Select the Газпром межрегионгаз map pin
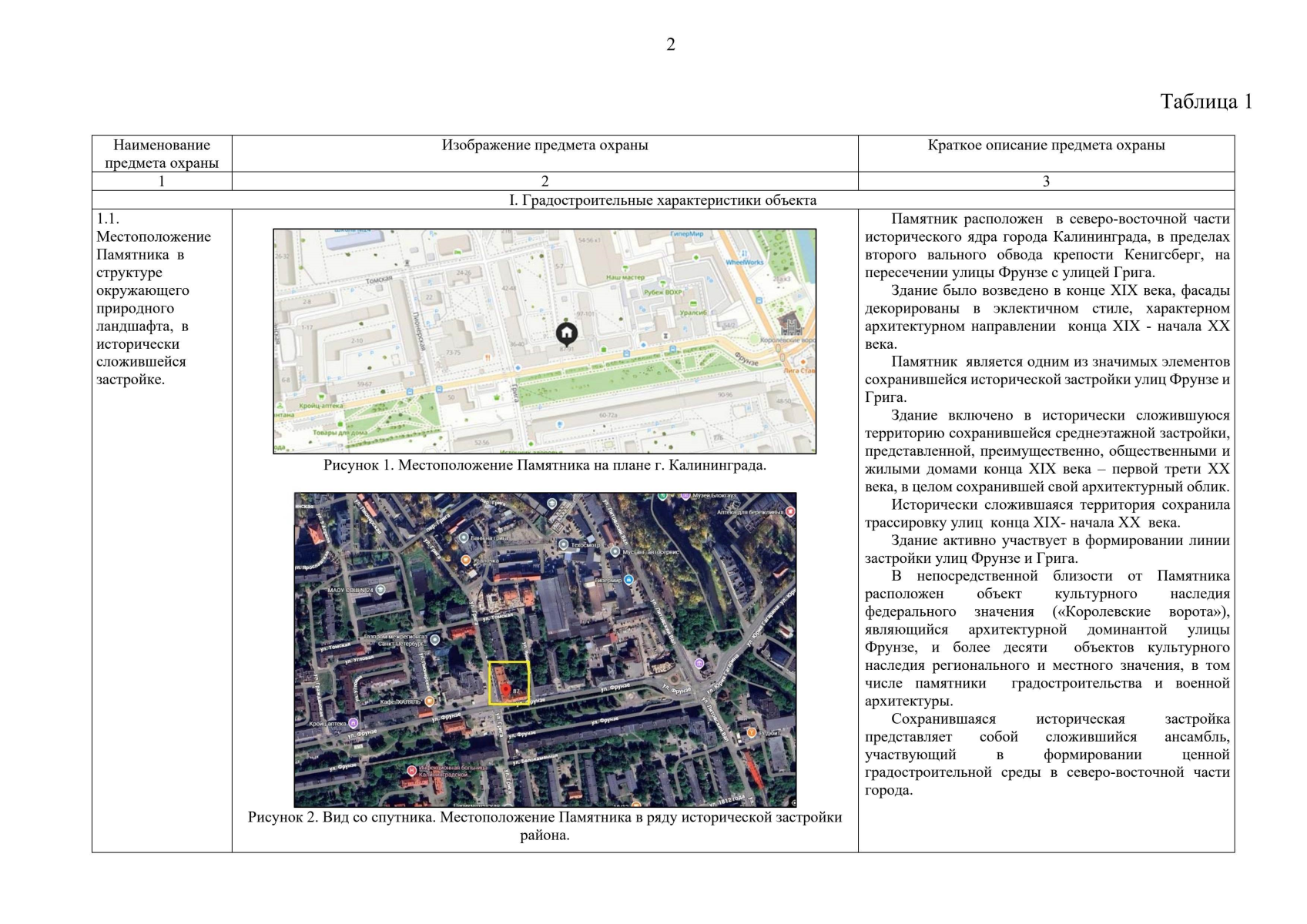1307x924 pixels. [x=435, y=640]
